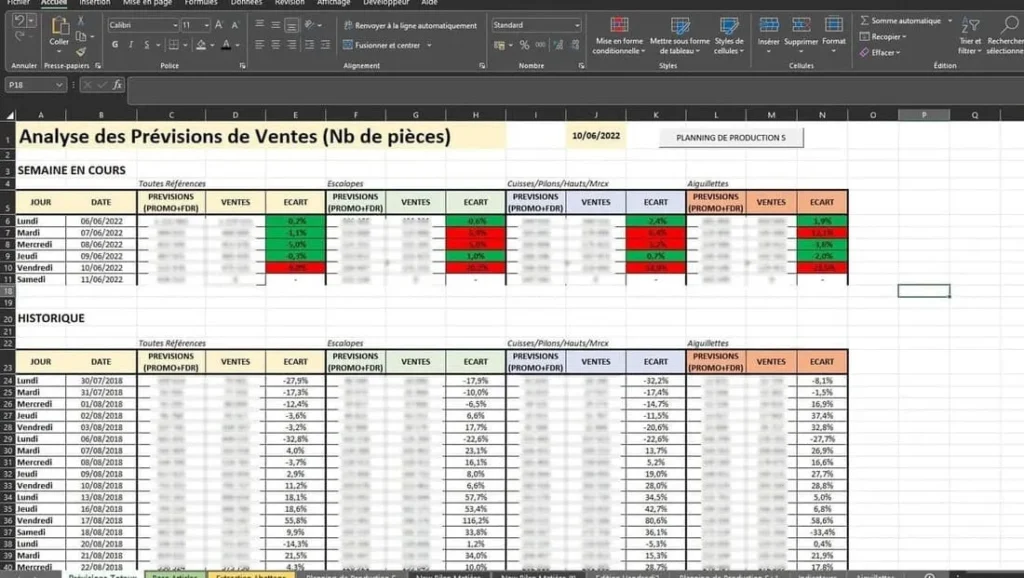Image resolution: width=1024 pixels, height=578 pixels.
Task: Select the Format Painter brush
Action: coord(81,52)
